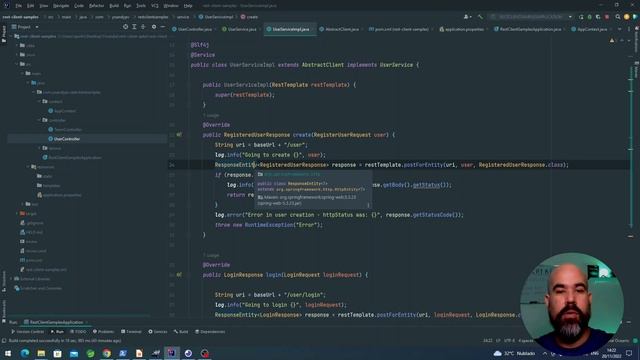Click gutter implements icon beside login method
The width and height of the screenshot is (640, 360).
tap(179, 275)
